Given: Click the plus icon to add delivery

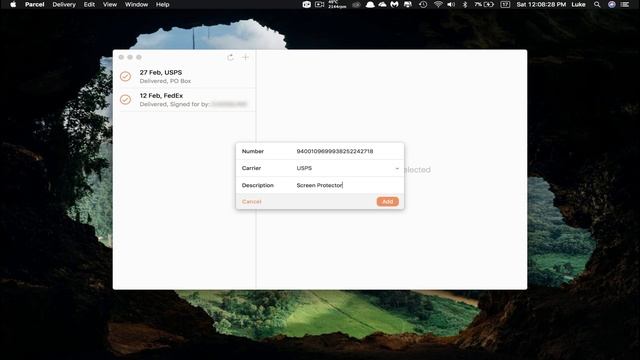Looking at the screenshot, I should pyautogui.click(x=246, y=58).
